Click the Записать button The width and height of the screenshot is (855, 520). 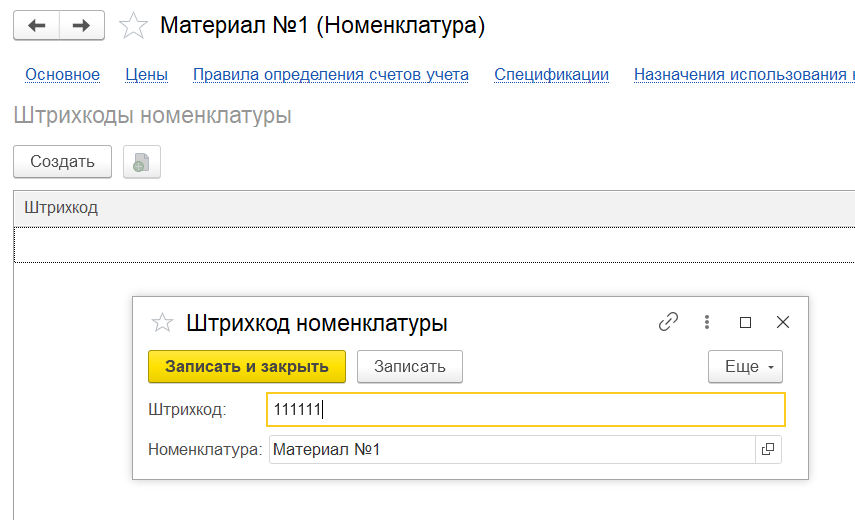pyautogui.click(x=409, y=367)
